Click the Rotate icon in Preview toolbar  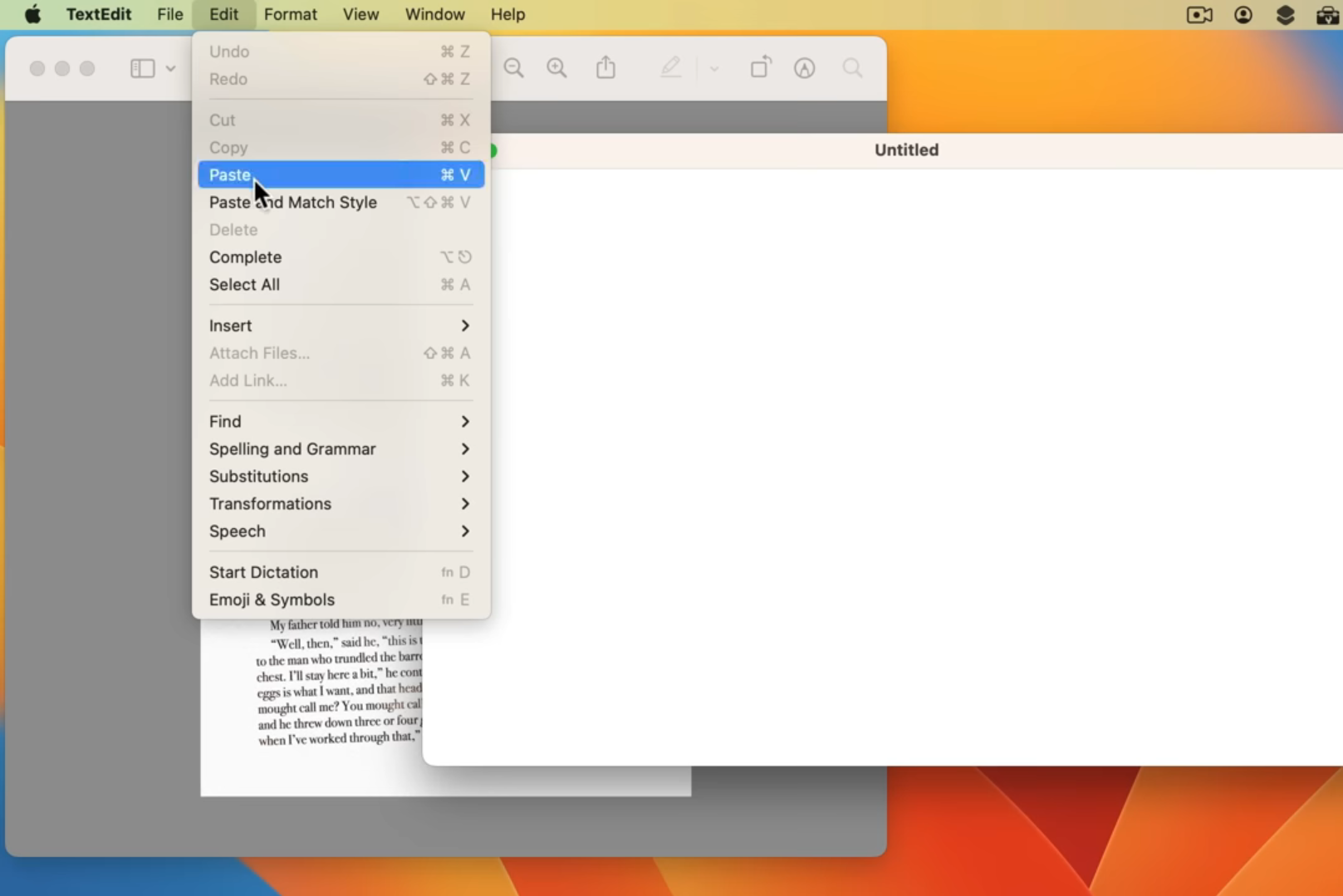click(x=761, y=67)
